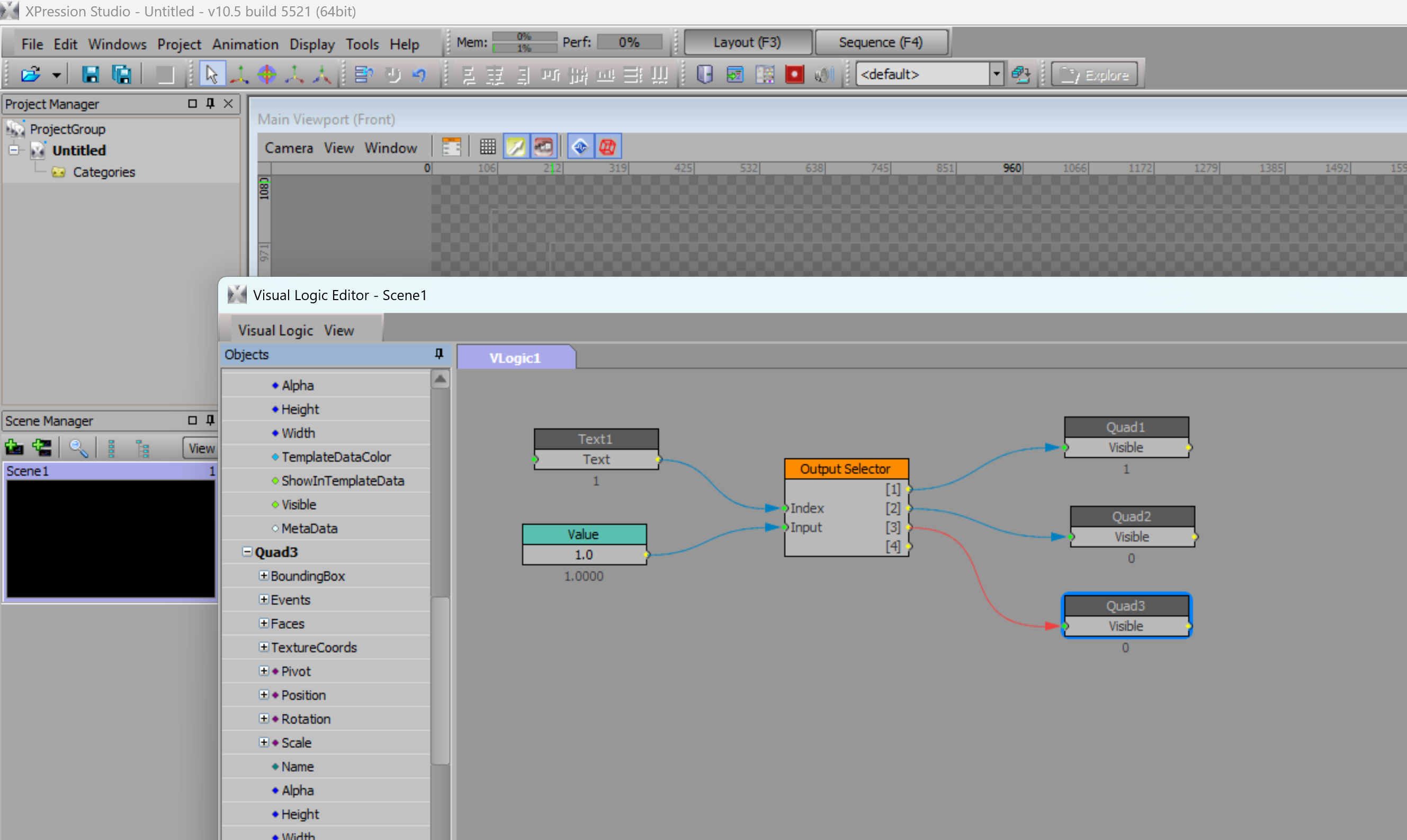This screenshot has width=1407, height=840.
Task: Toggle the grid icon in viewport toolbar
Action: (488, 147)
